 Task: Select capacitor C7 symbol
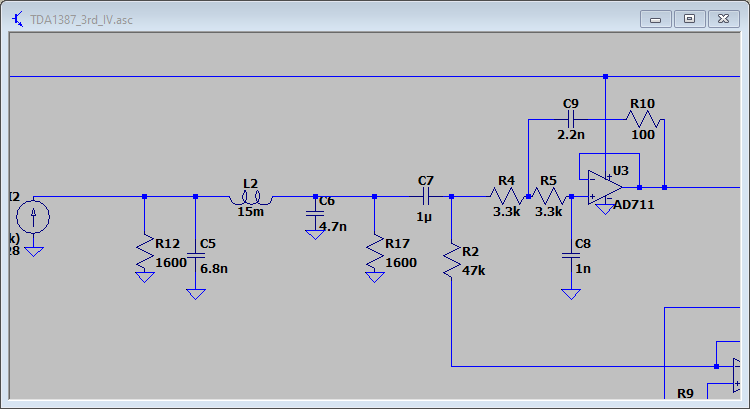pyautogui.click(x=426, y=196)
